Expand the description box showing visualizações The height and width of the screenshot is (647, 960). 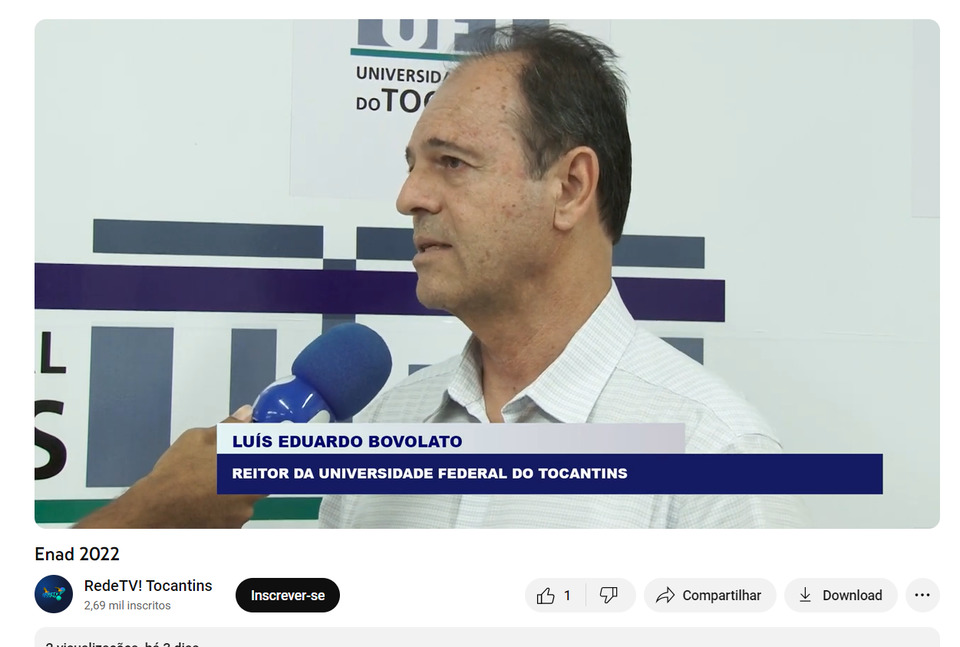(x=487, y=637)
